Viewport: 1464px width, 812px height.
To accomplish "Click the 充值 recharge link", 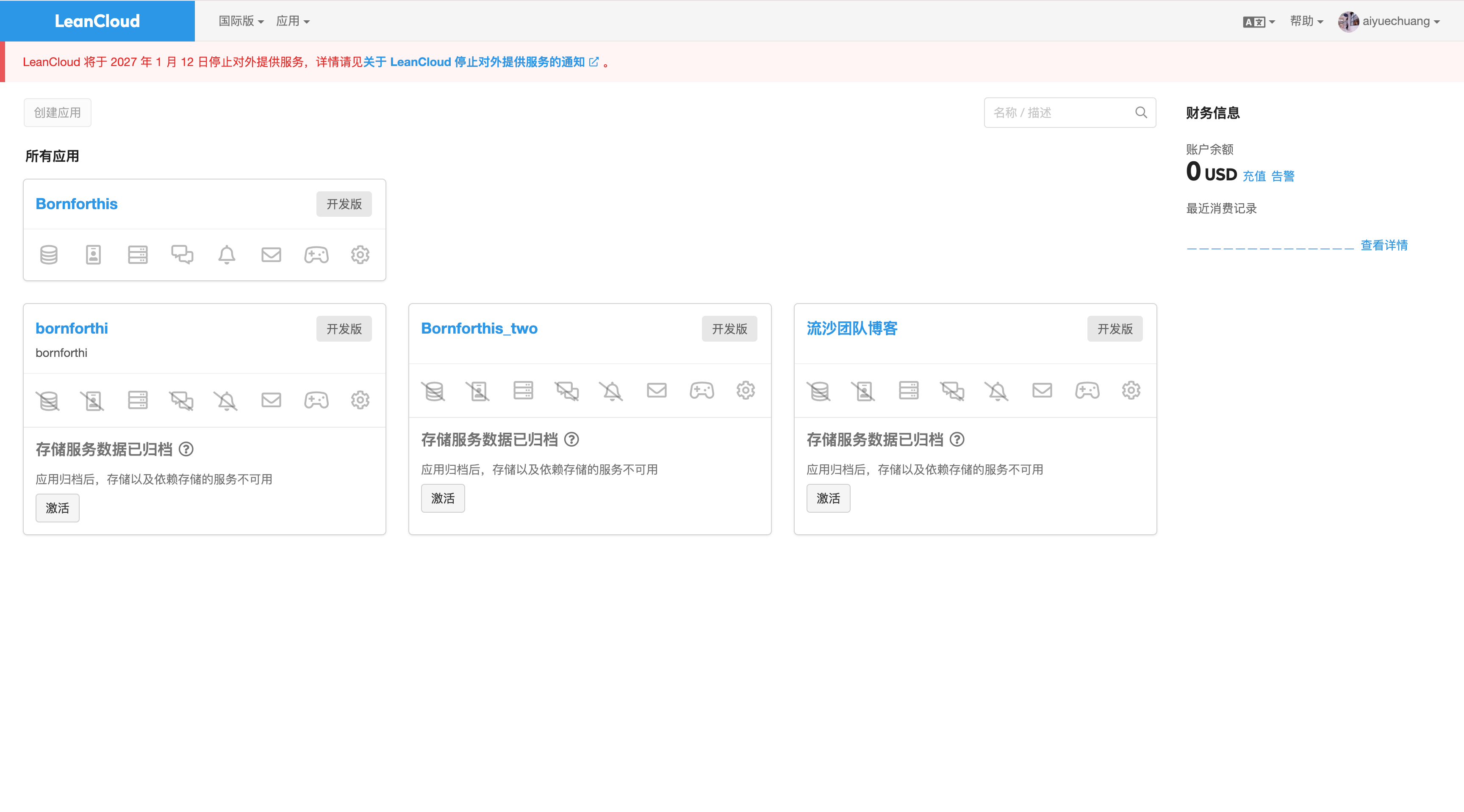I will click(x=1254, y=176).
